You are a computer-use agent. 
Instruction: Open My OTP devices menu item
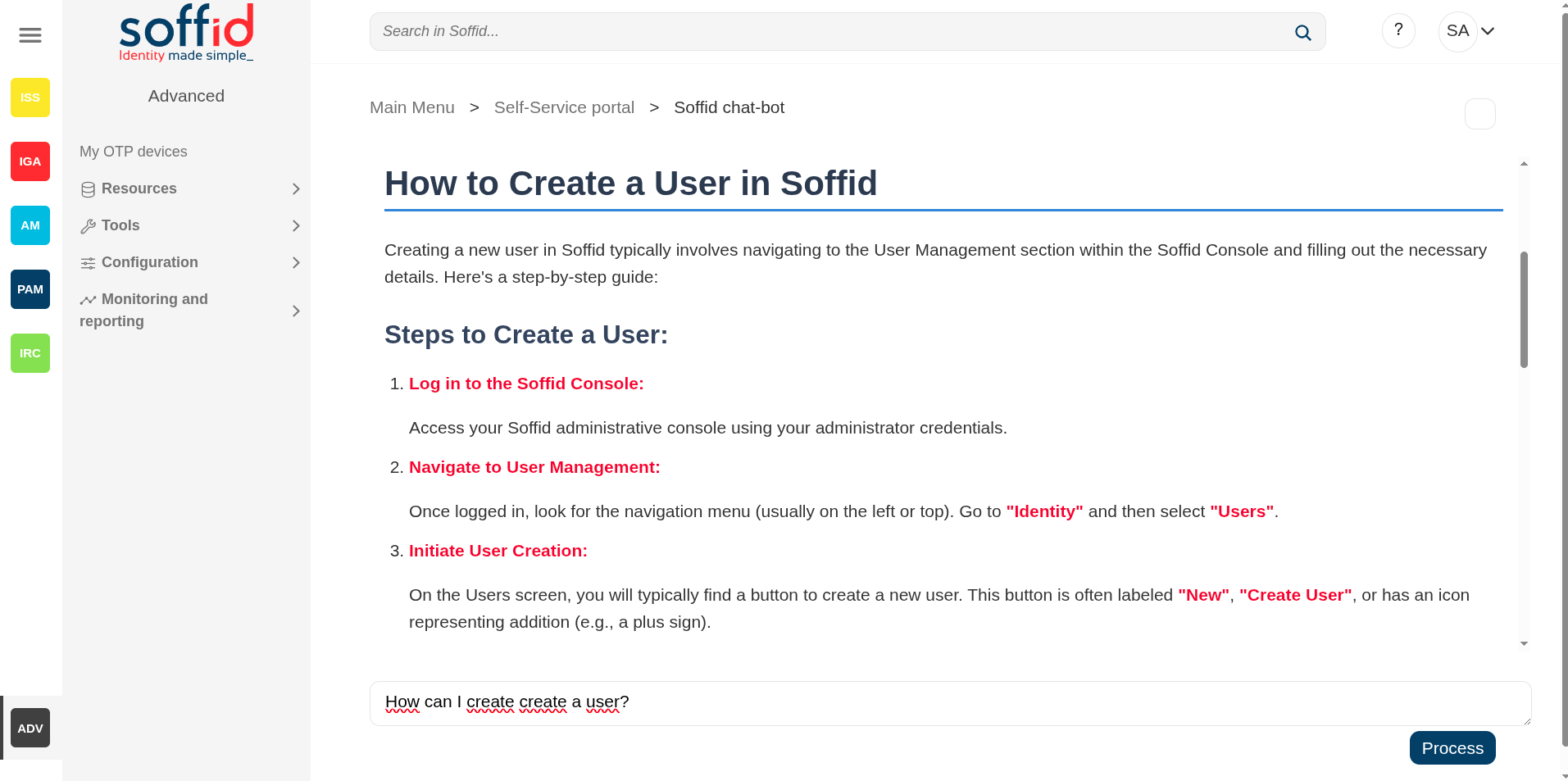(x=134, y=152)
